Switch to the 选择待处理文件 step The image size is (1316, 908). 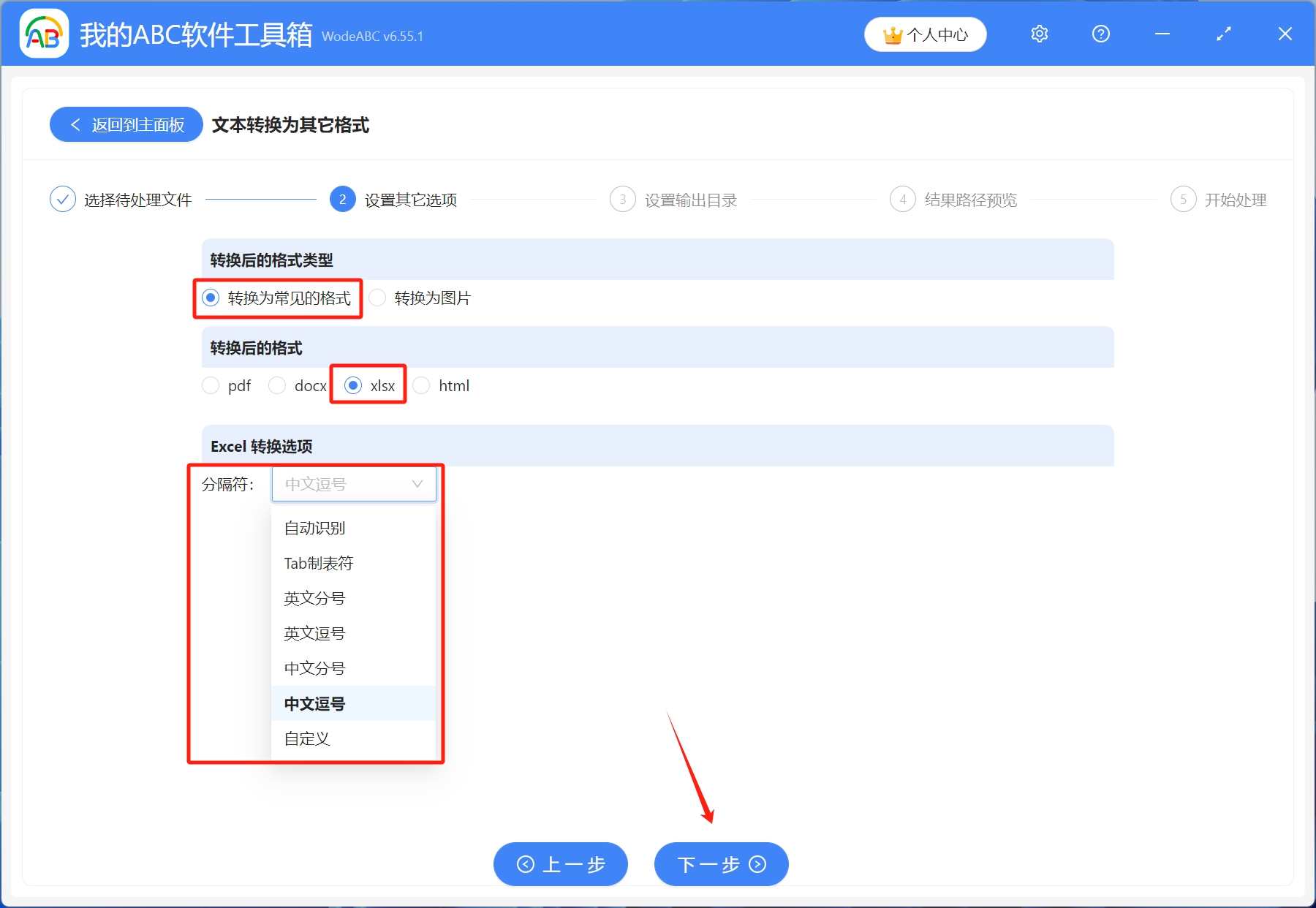tap(137, 199)
